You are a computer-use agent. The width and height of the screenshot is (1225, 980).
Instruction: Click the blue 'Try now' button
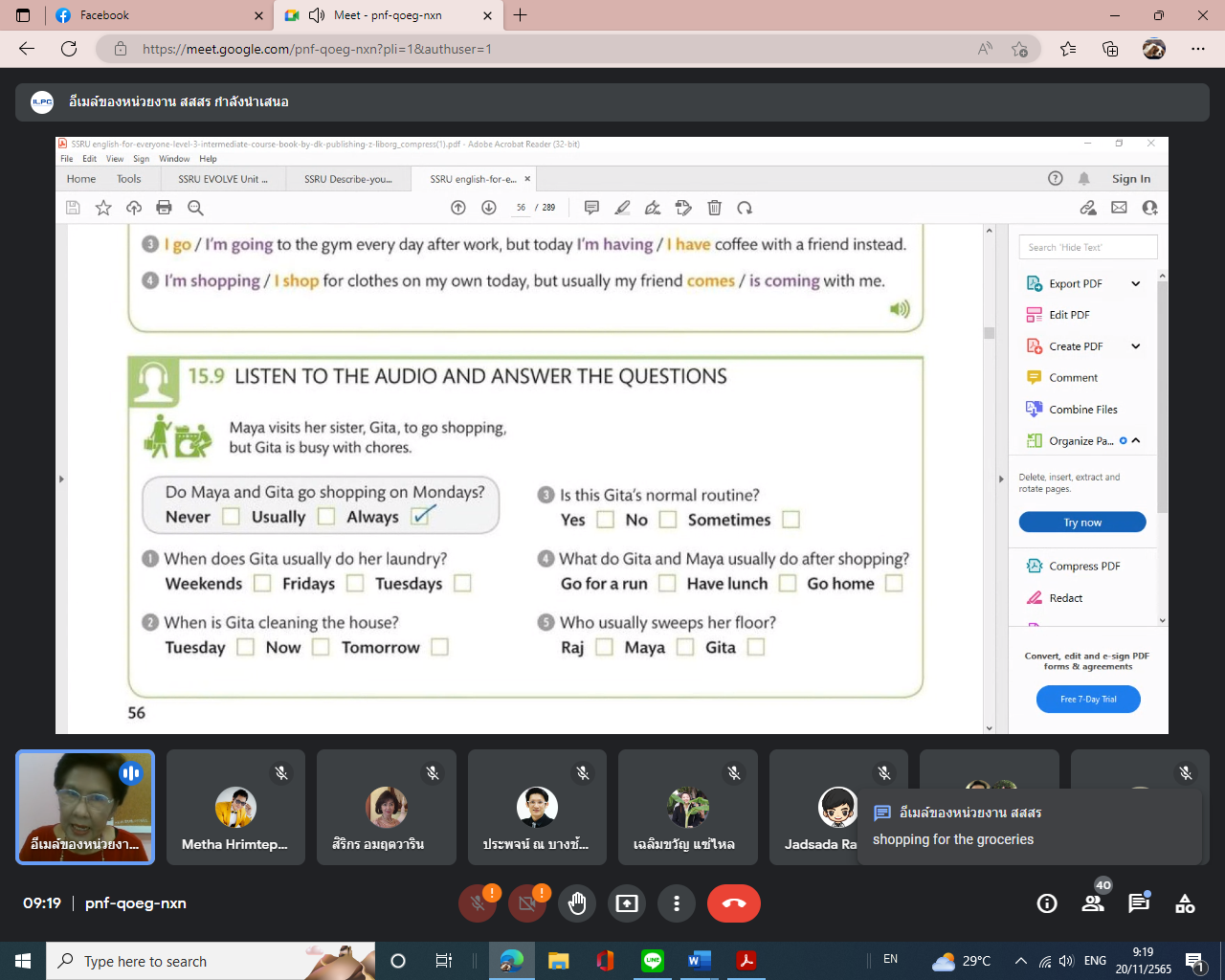point(1082,523)
